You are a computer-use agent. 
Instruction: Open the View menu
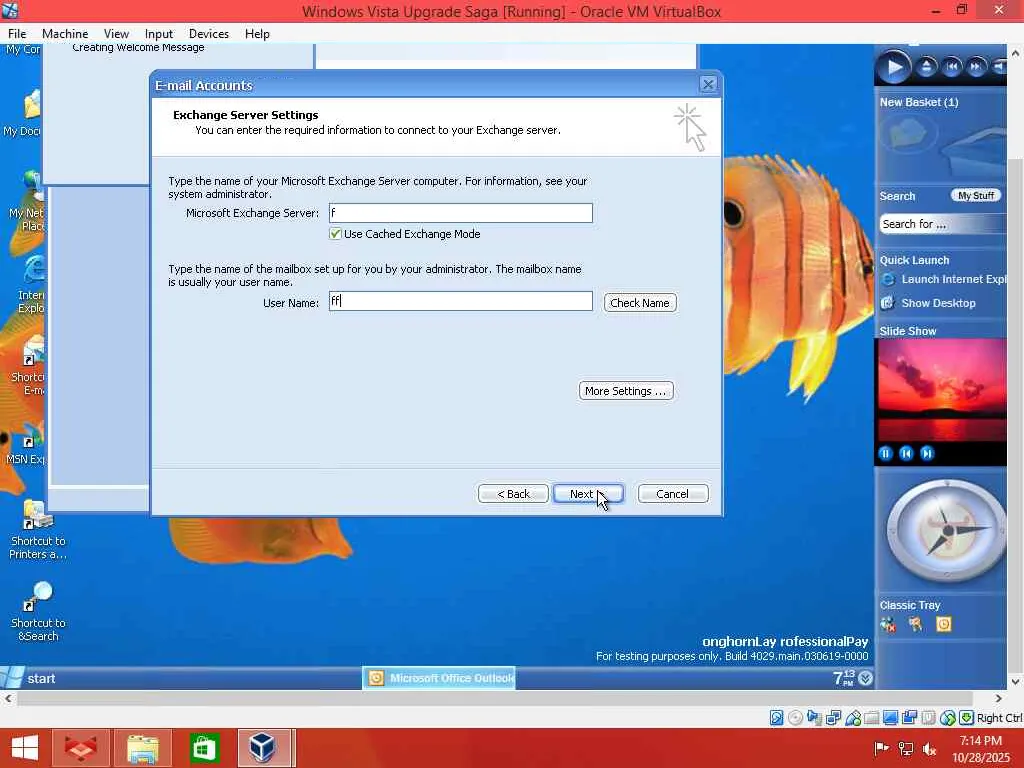[x=116, y=33]
